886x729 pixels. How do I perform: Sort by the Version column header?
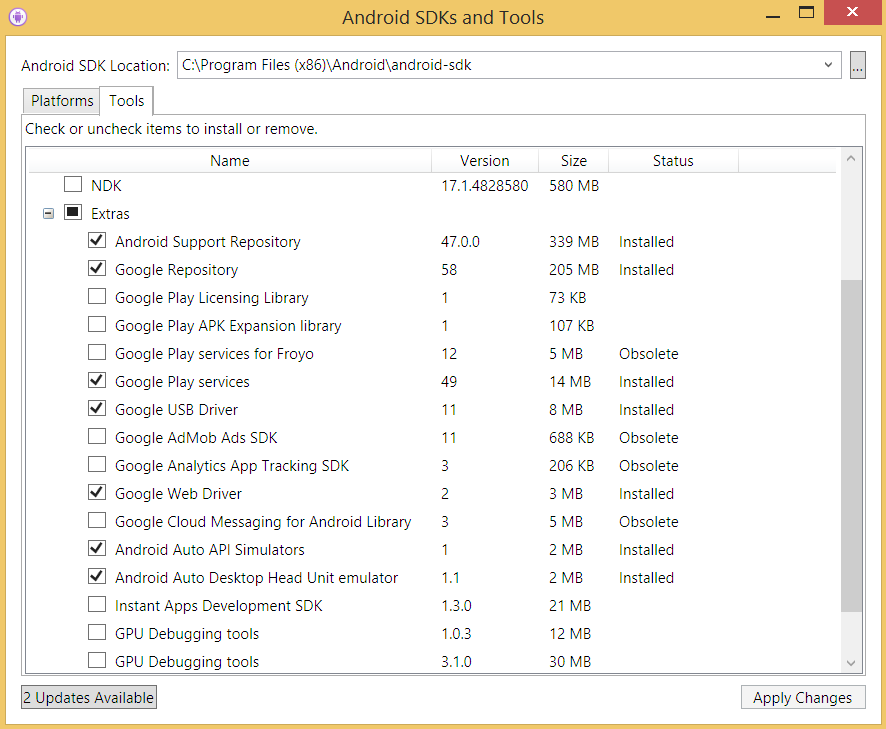coord(484,160)
